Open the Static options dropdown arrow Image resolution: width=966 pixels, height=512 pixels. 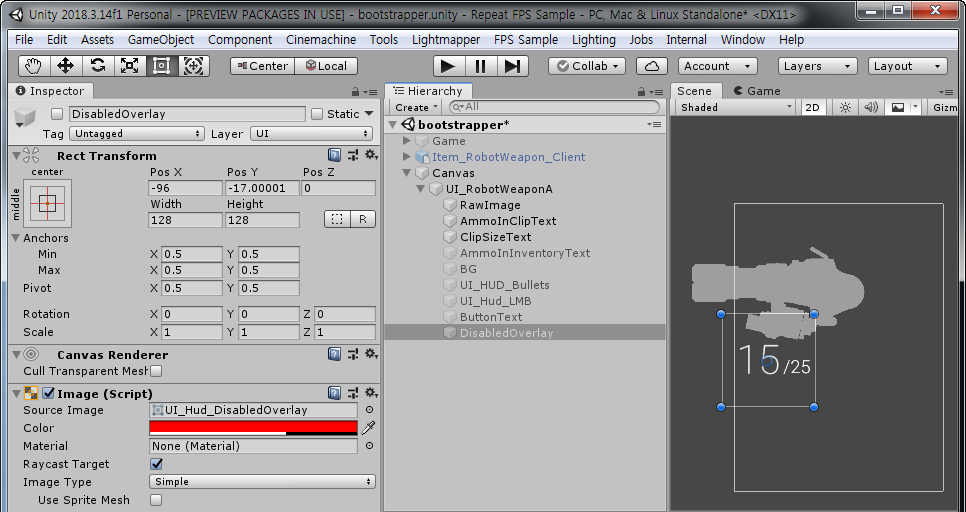coord(369,113)
